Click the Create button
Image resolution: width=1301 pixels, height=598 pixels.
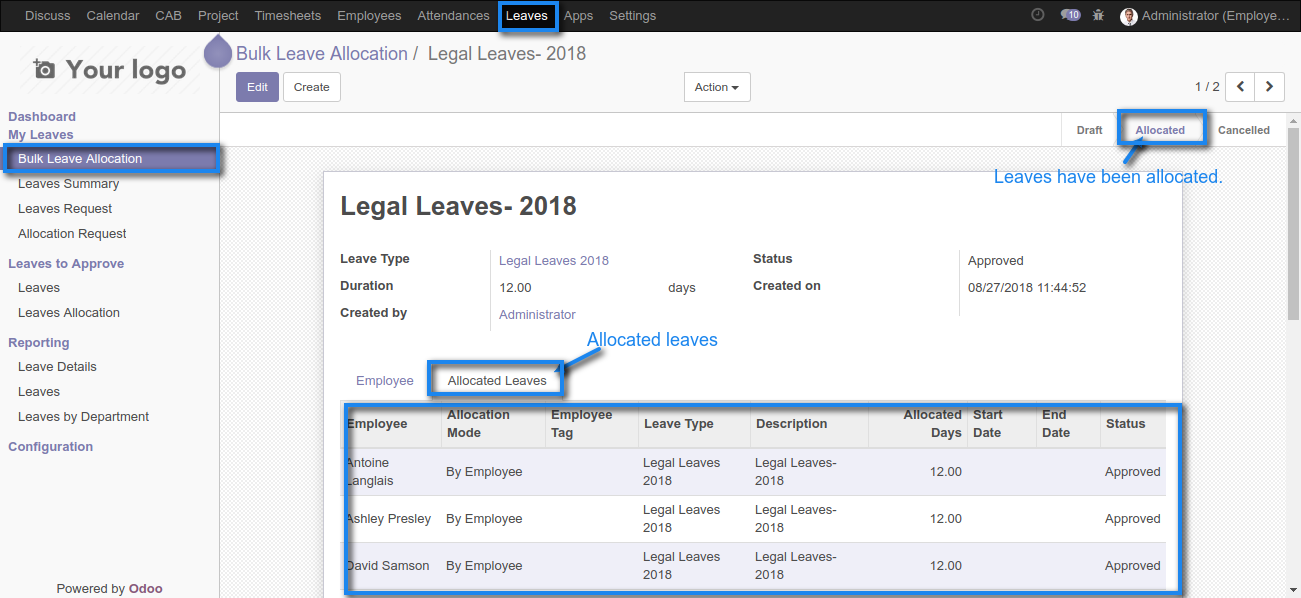pyautogui.click(x=312, y=87)
